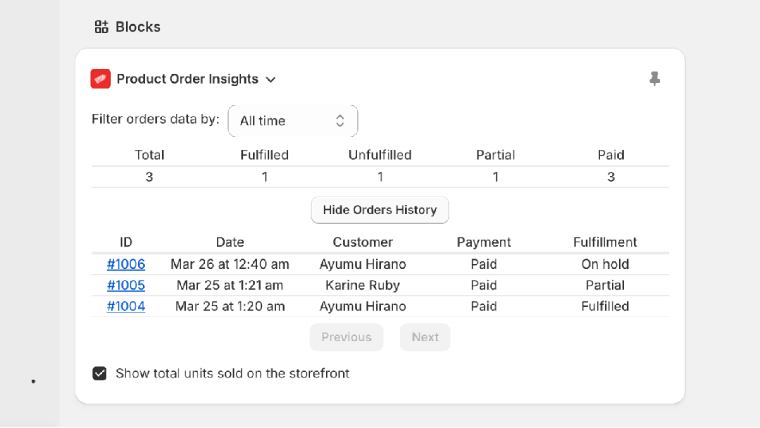Click the Next pagination button
The image size is (760, 428).
425,337
